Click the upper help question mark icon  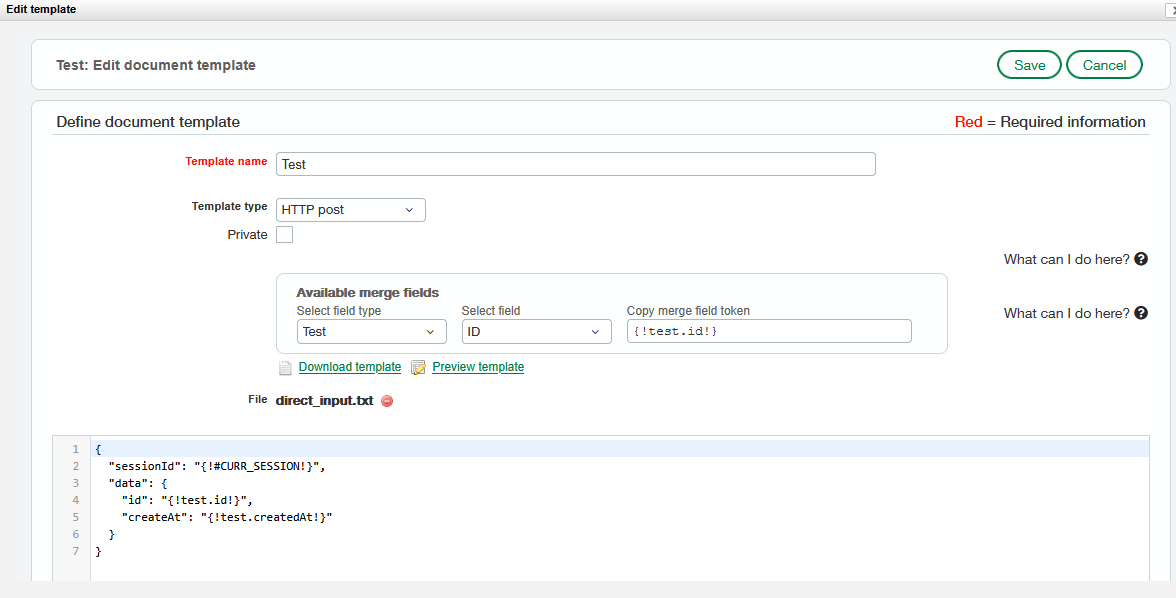(x=1141, y=259)
